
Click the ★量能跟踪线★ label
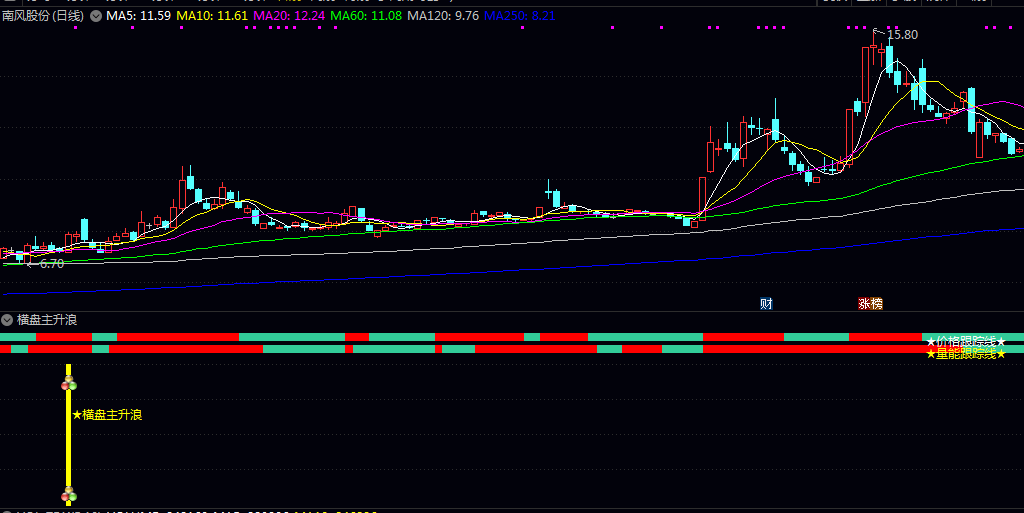point(966,354)
